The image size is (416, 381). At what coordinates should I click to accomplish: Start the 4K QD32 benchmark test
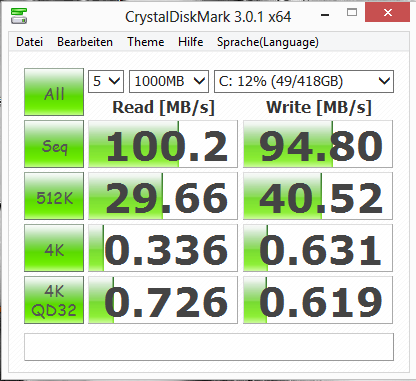pos(54,300)
